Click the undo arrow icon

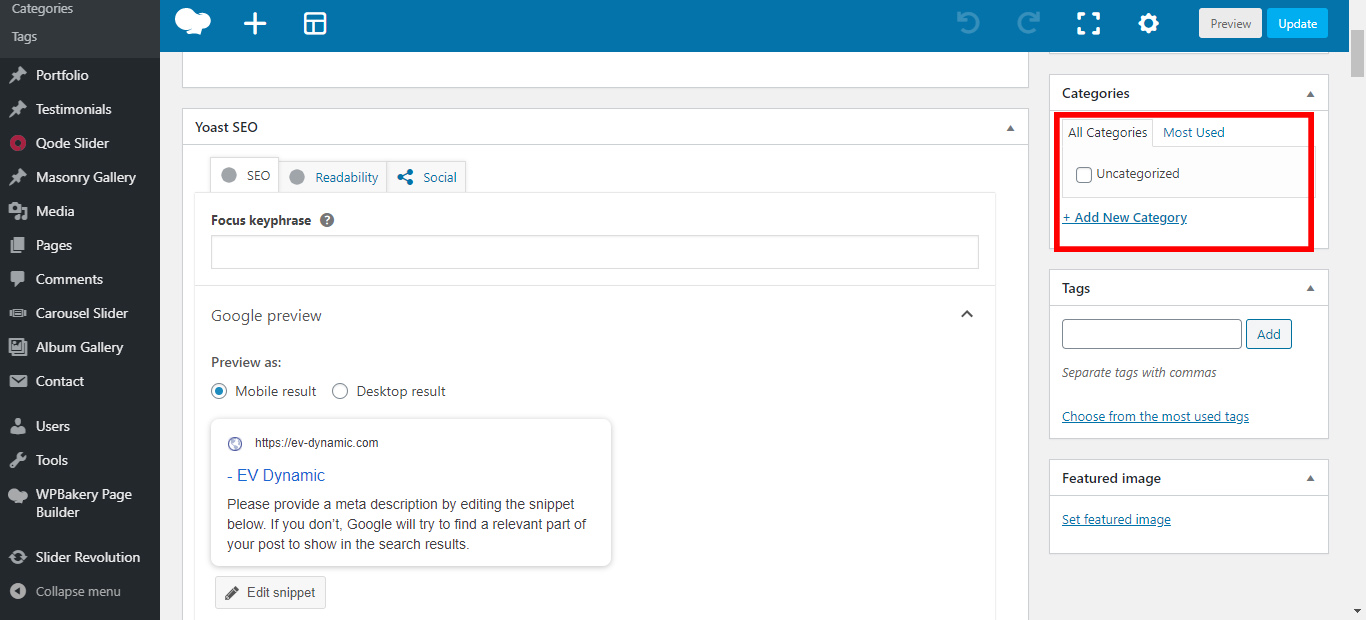[968, 23]
